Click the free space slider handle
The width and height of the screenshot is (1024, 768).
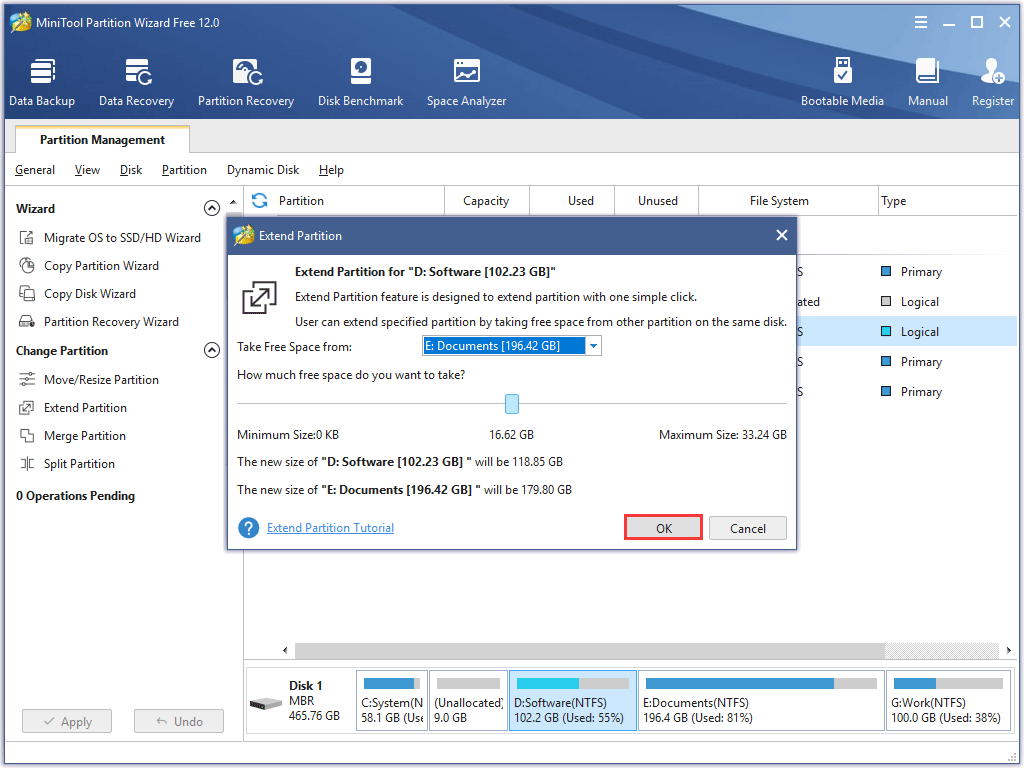[x=512, y=404]
